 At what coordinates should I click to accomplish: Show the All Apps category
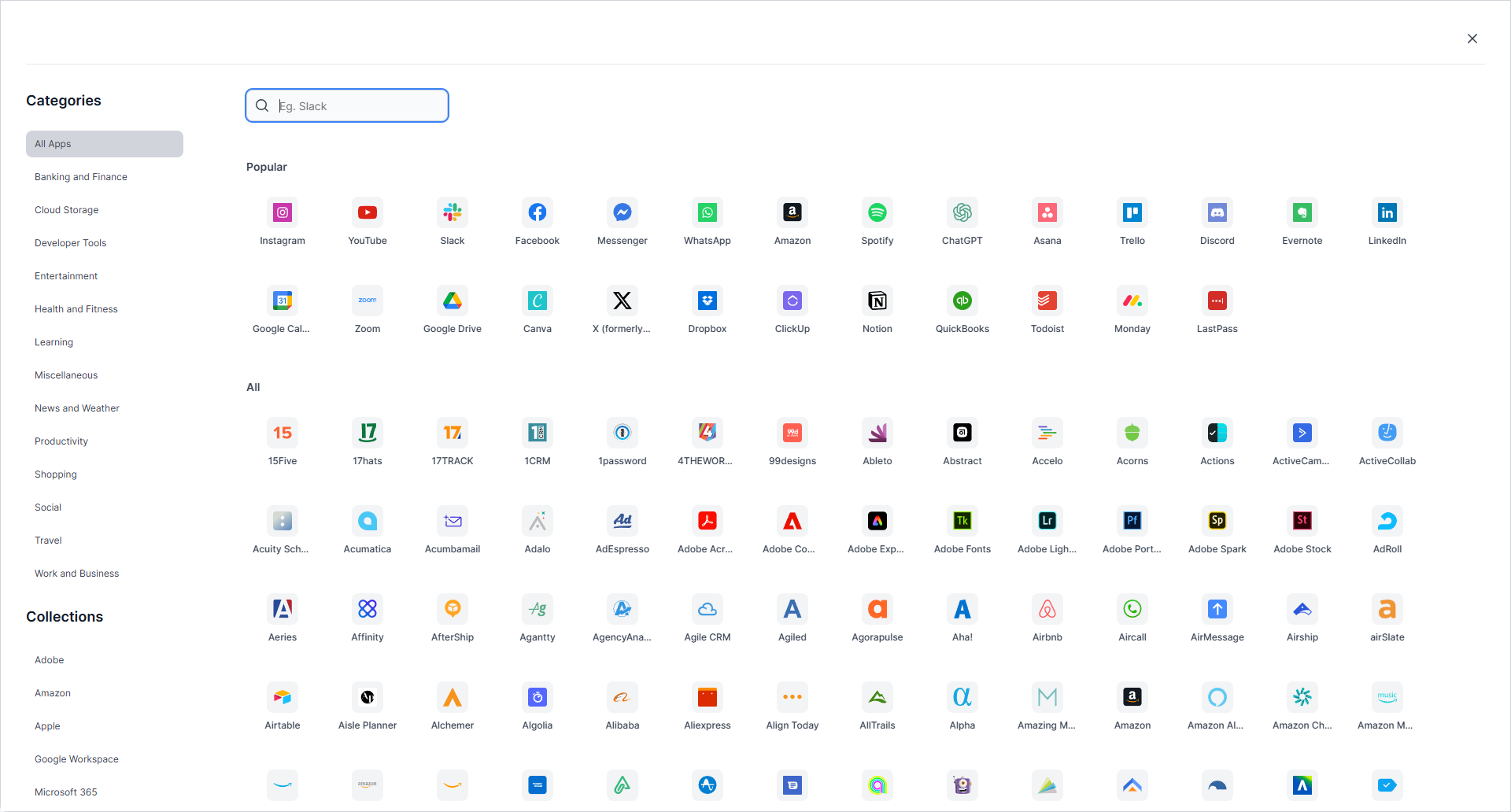(105, 144)
